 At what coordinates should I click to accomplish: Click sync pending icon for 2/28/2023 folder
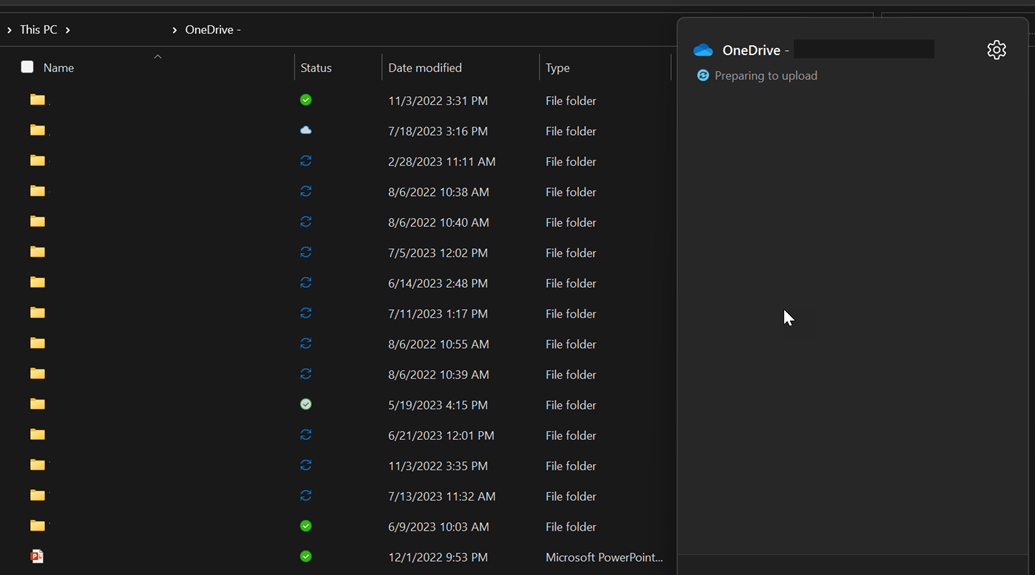[306, 161]
